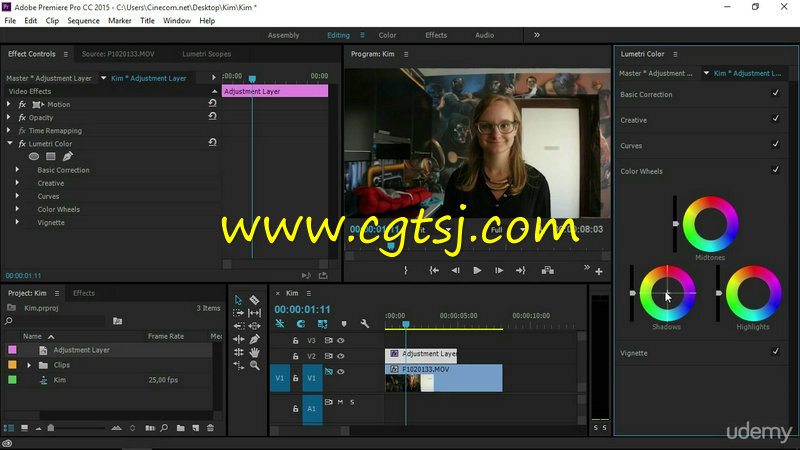Expand Opacity effect properties
Viewport: 800px width, 450px height.
(x=9, y=117)
